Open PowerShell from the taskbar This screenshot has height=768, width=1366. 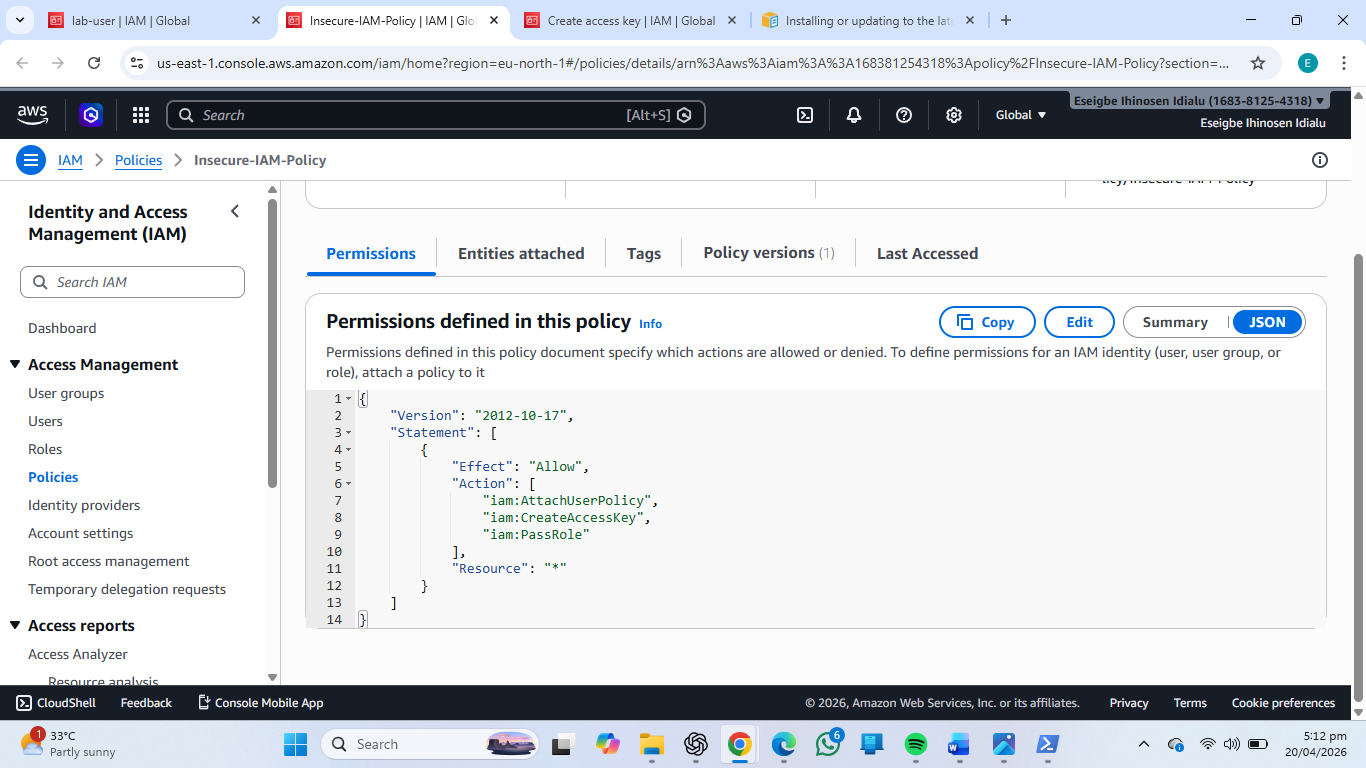[1047, 744]
